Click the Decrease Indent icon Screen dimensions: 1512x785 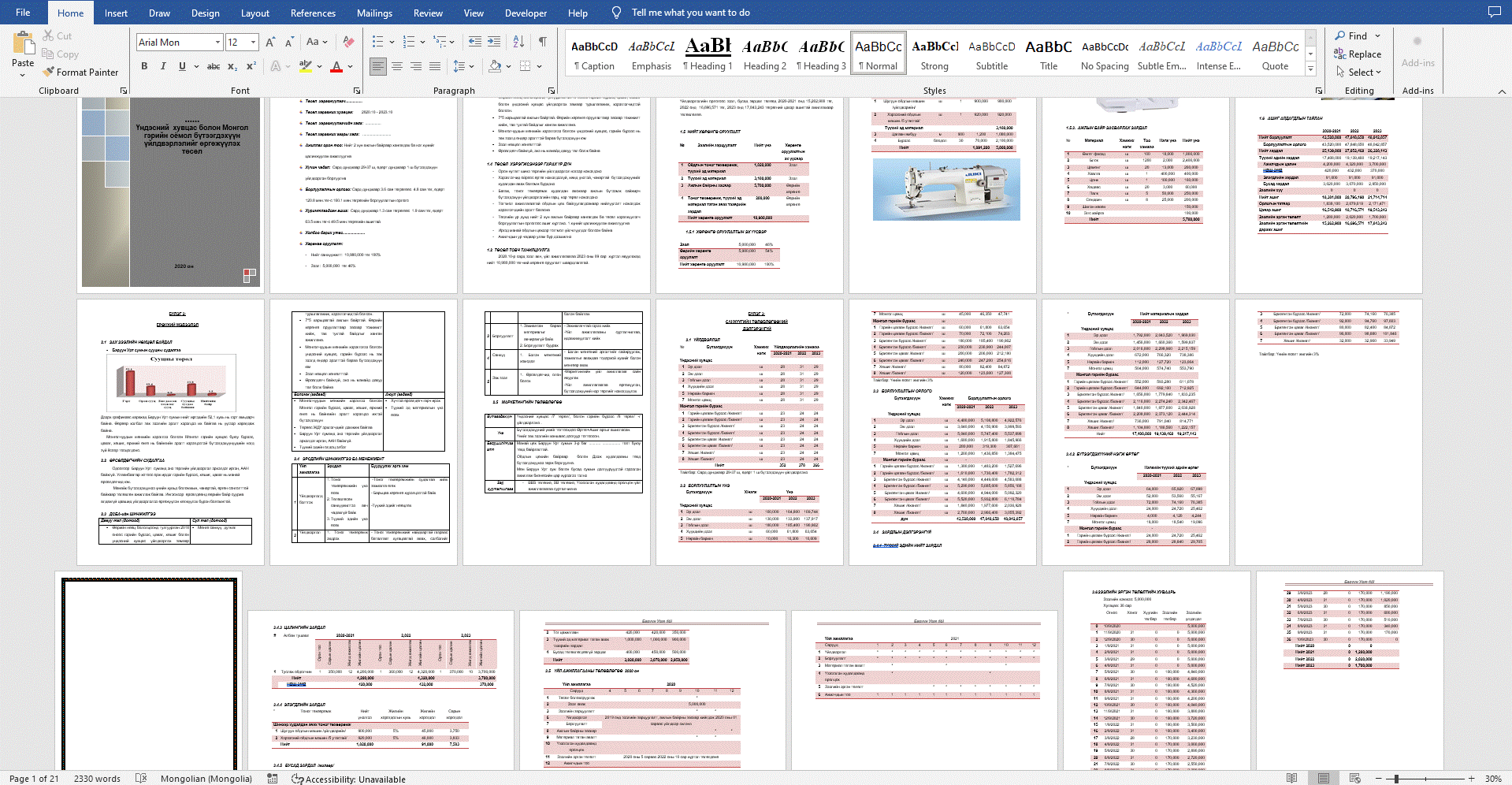(475, 42)
